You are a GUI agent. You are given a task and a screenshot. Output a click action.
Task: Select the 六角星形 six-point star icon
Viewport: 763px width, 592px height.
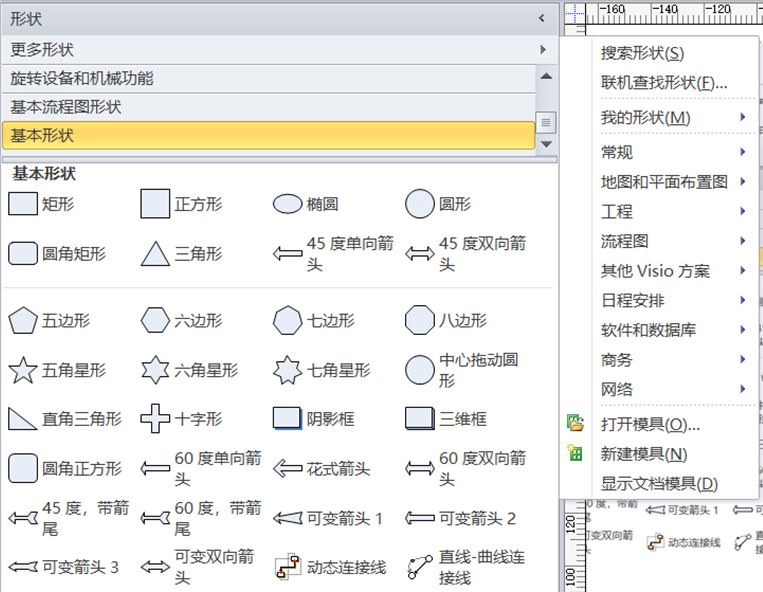click(155, 370)
